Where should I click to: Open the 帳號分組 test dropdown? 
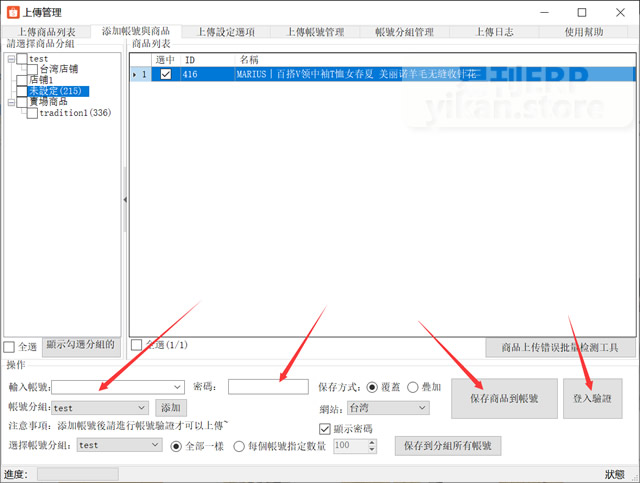point(141,408)
